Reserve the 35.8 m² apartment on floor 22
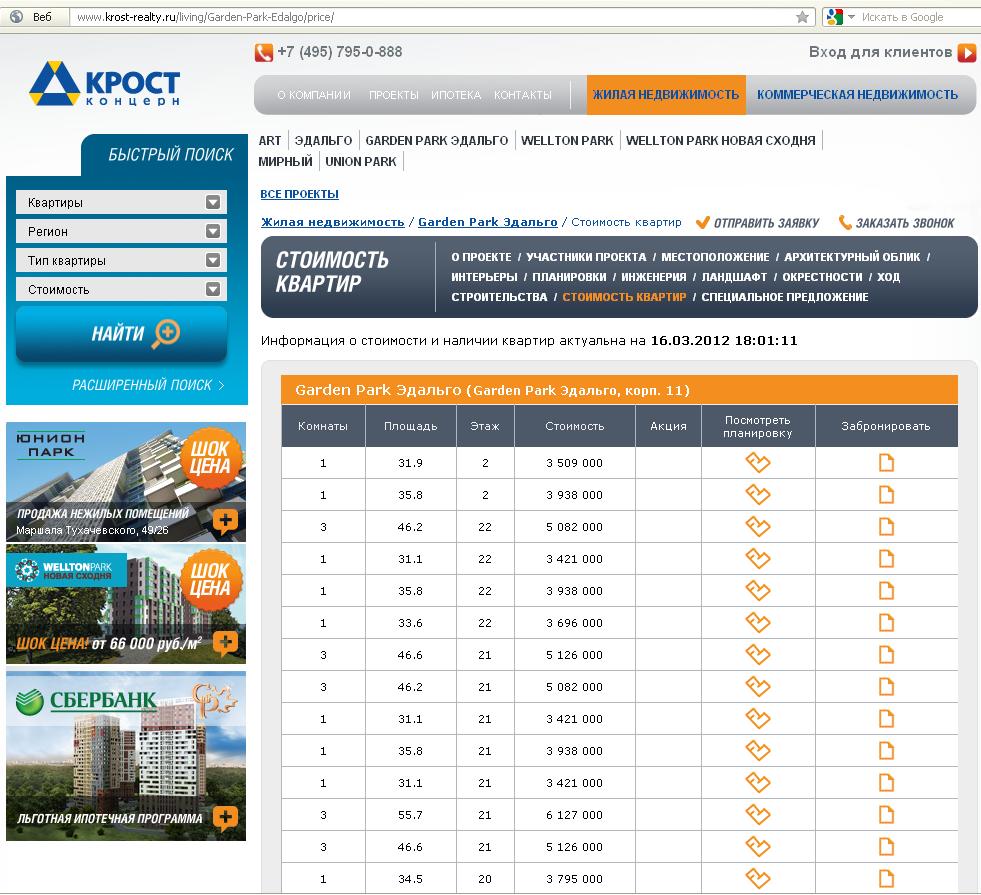Viewport: 981px width, 895px height. coord(886,590)
